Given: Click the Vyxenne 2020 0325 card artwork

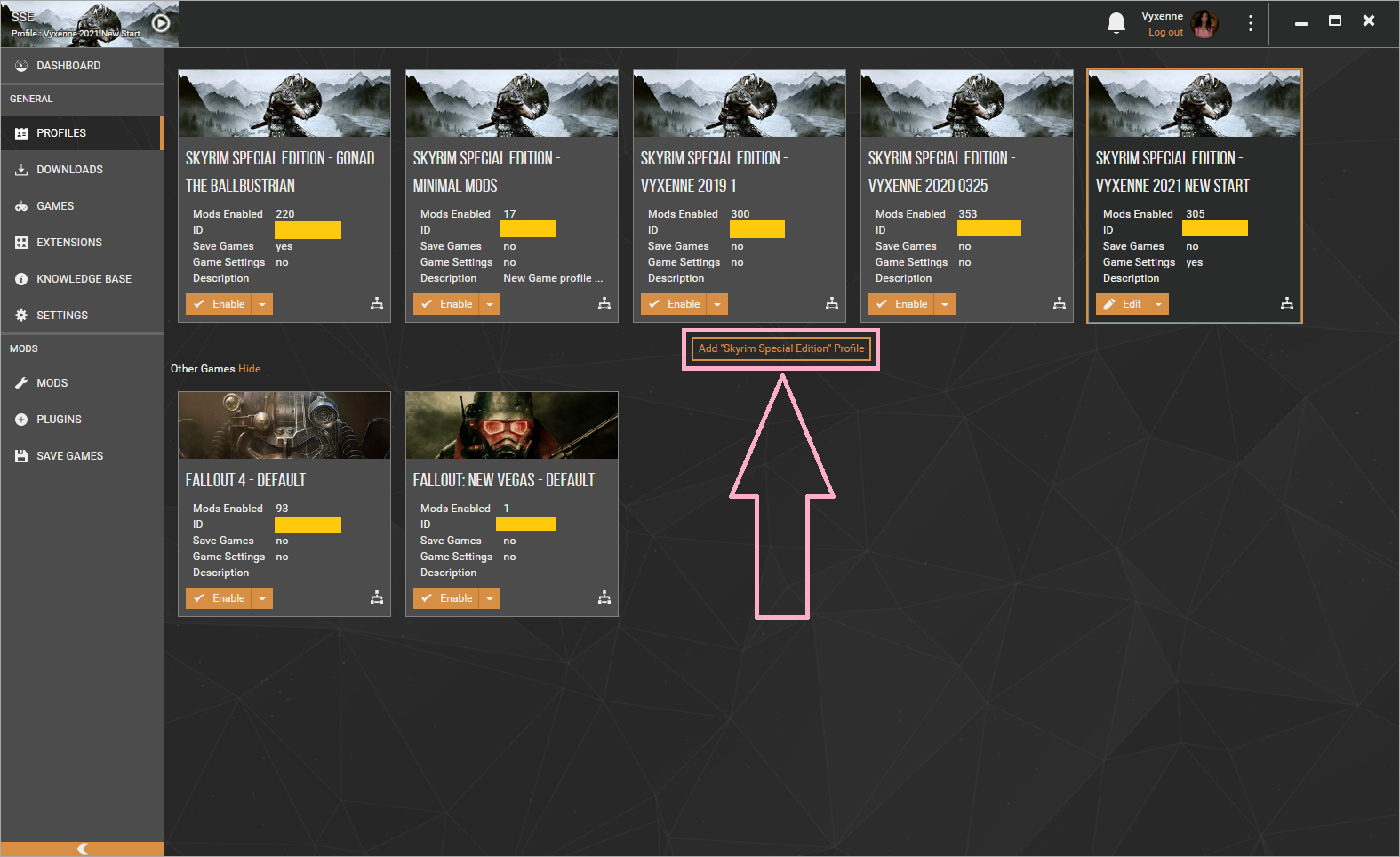Looking at the screenshot, I should [x=967, y=103].
